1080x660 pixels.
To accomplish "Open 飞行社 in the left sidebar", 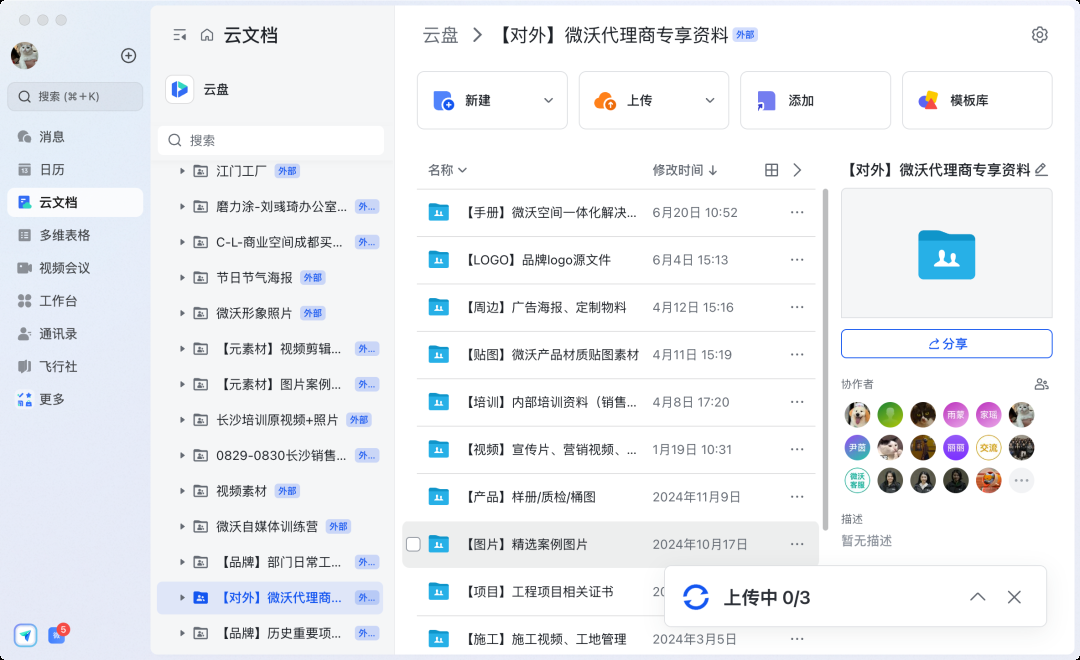I will pyautogui.click(x=75, y=367).
